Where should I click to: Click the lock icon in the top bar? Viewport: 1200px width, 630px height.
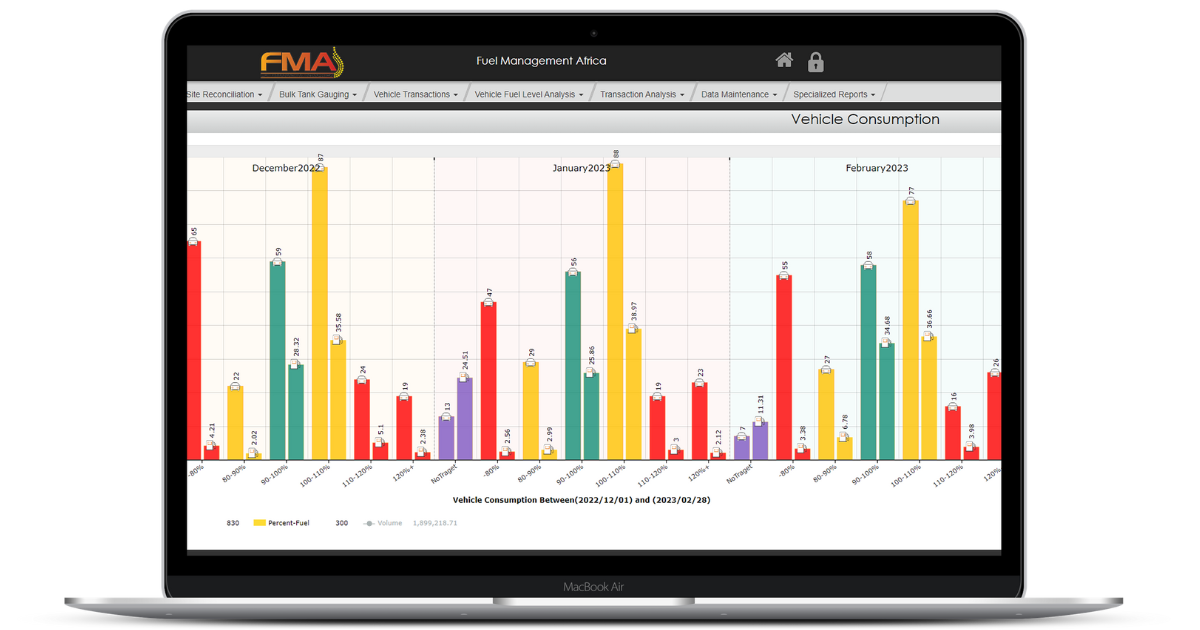816,62
